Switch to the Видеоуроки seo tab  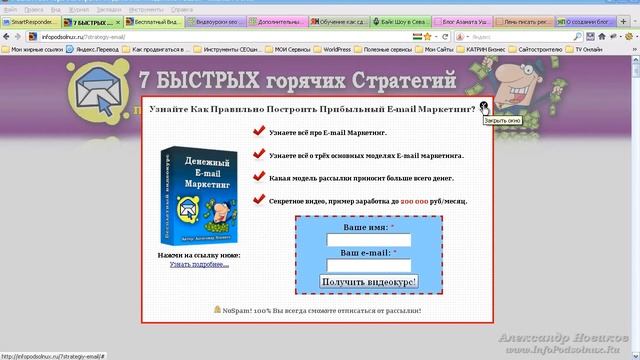click(x=216, y=22)
